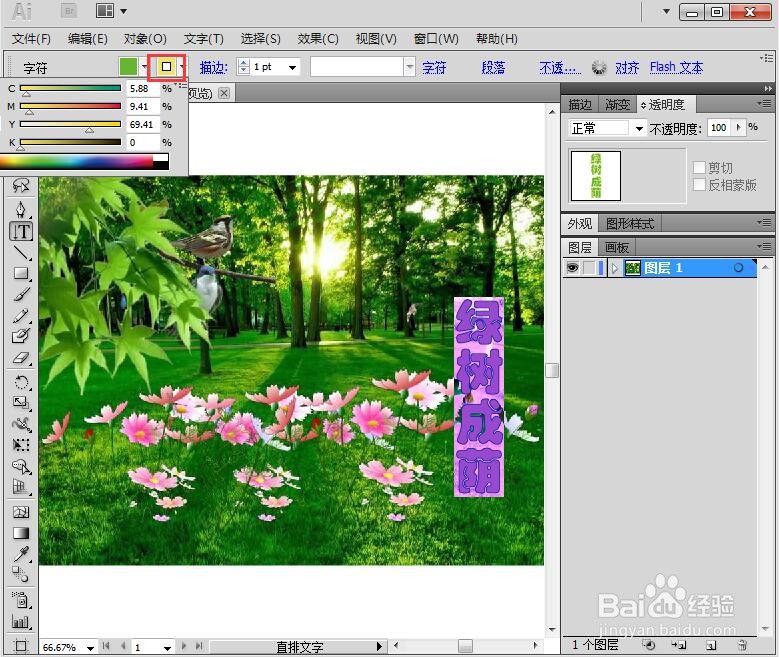The image size is (779, 657).
Task: Click the Create New Layer icon
Action: pos(711,645)
